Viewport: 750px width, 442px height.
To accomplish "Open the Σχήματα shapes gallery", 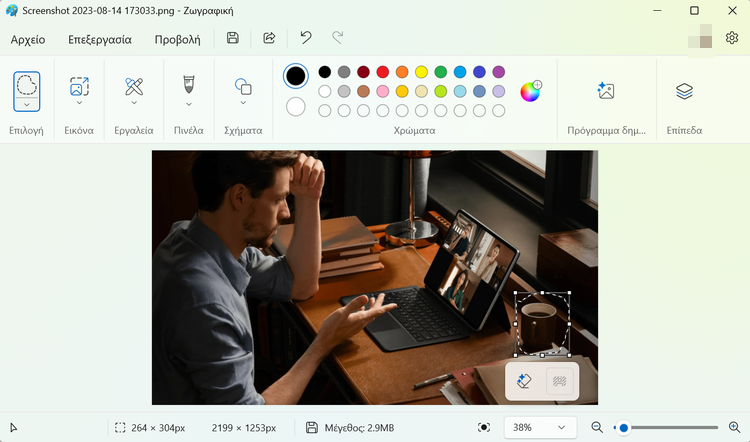I will point(243,86).
